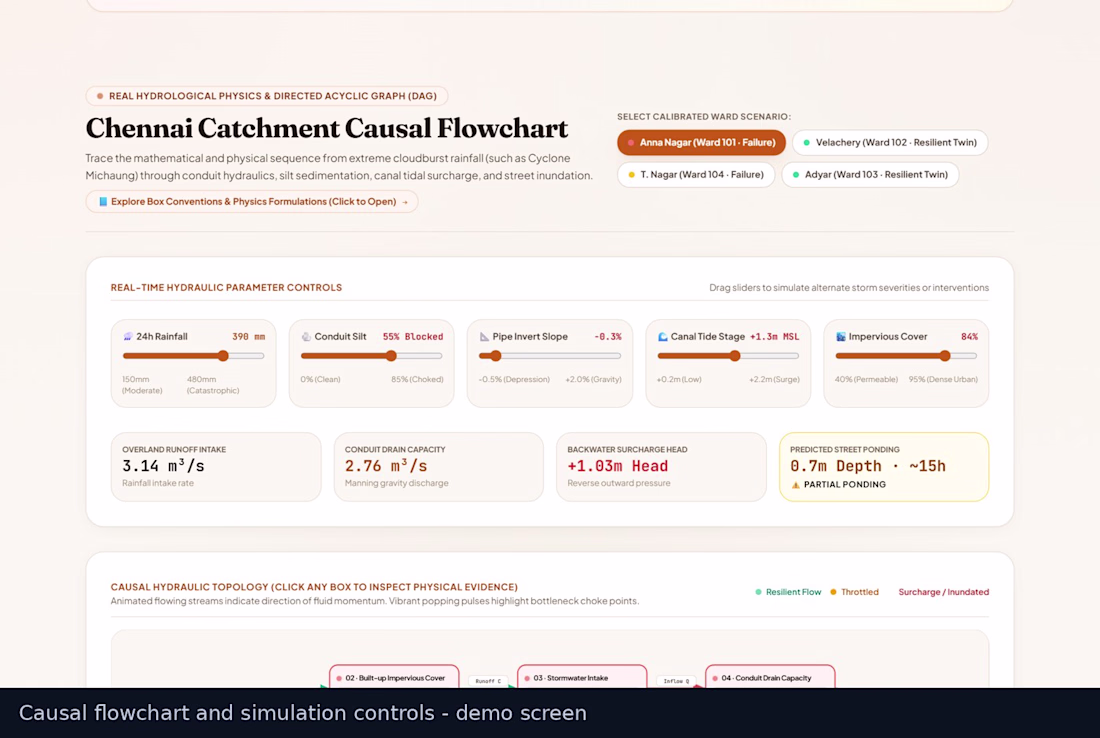Open the 02 Built-up Impervious Cover node
This screenshot has height=738, width=1100.
pyautogui.click(x=394, y=676)
